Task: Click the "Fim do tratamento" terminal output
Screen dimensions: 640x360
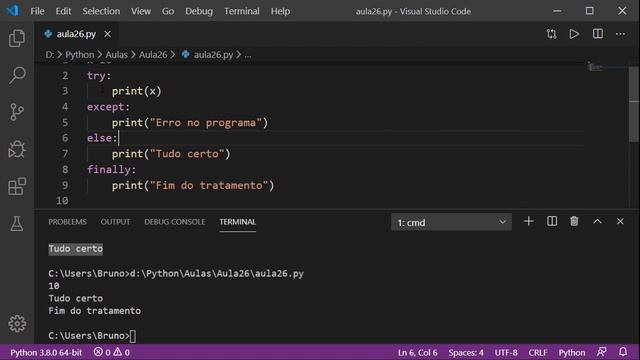Action: (95, 311)
